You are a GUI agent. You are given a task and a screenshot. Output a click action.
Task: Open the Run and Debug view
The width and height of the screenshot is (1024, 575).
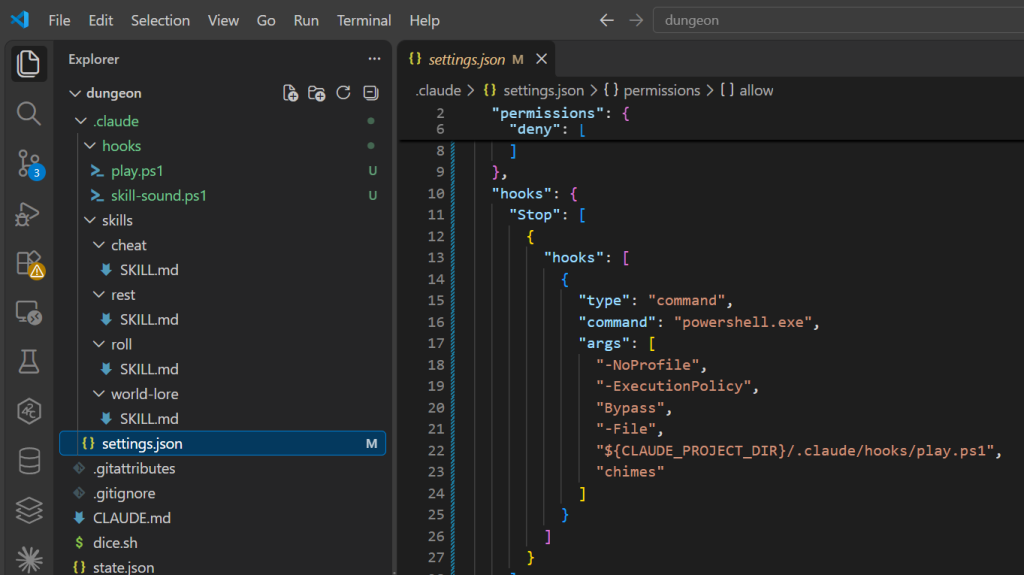tap(28, 213)
